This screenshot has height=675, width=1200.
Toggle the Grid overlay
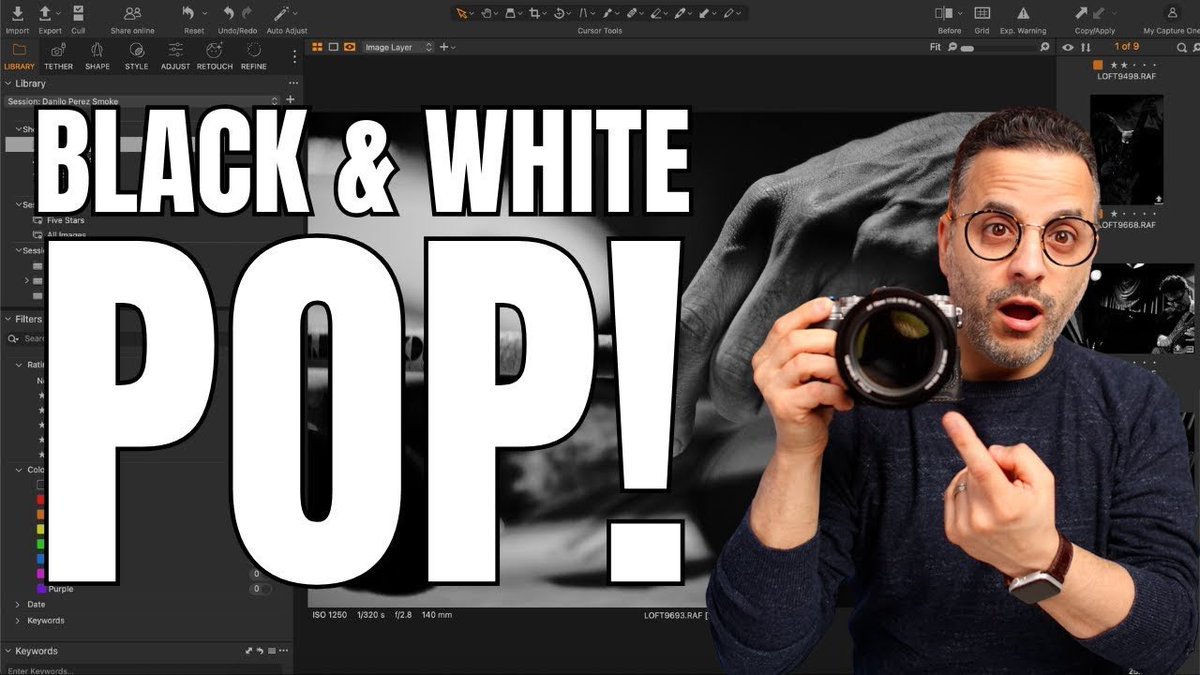[x=982, y=14]
